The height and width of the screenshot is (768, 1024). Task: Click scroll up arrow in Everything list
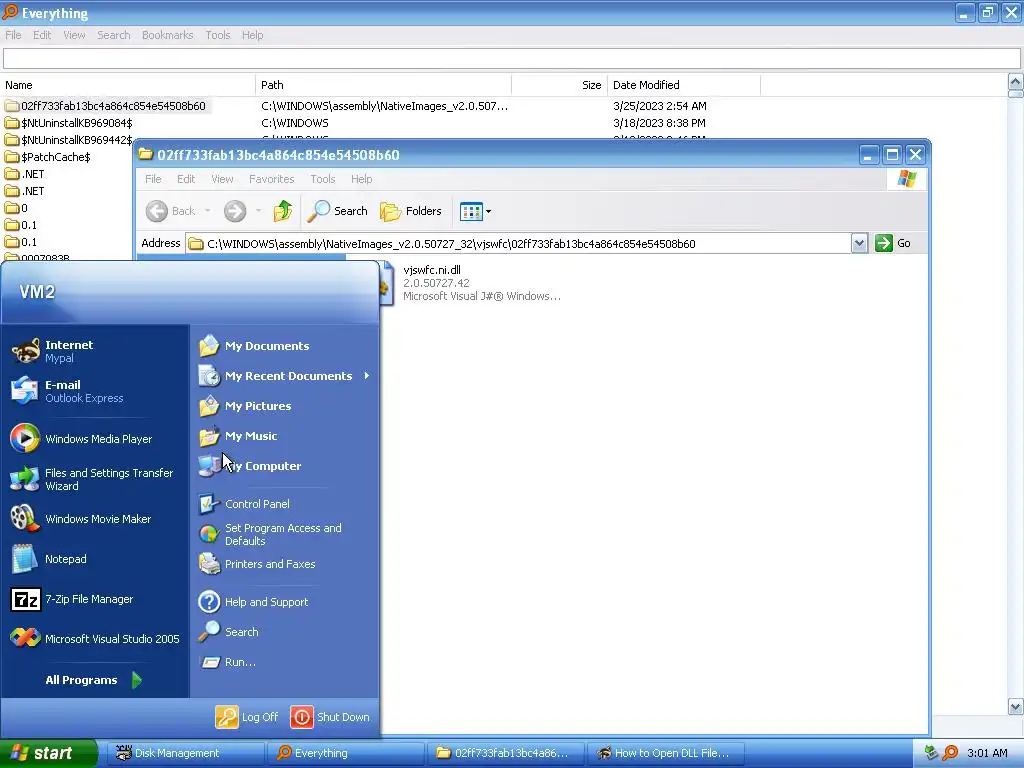(1016, 82)
